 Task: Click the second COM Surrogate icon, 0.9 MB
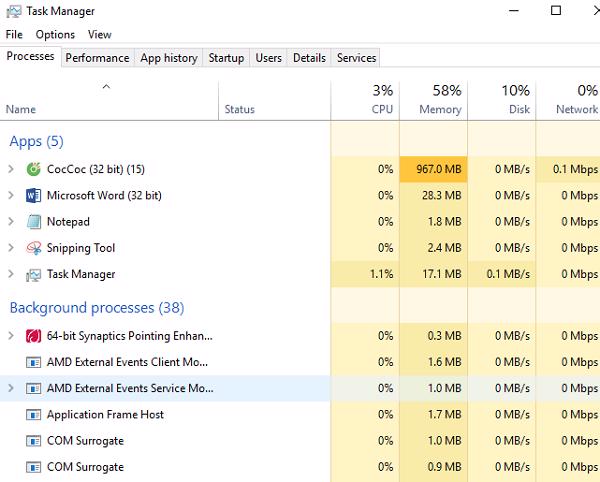pos(33,467)
